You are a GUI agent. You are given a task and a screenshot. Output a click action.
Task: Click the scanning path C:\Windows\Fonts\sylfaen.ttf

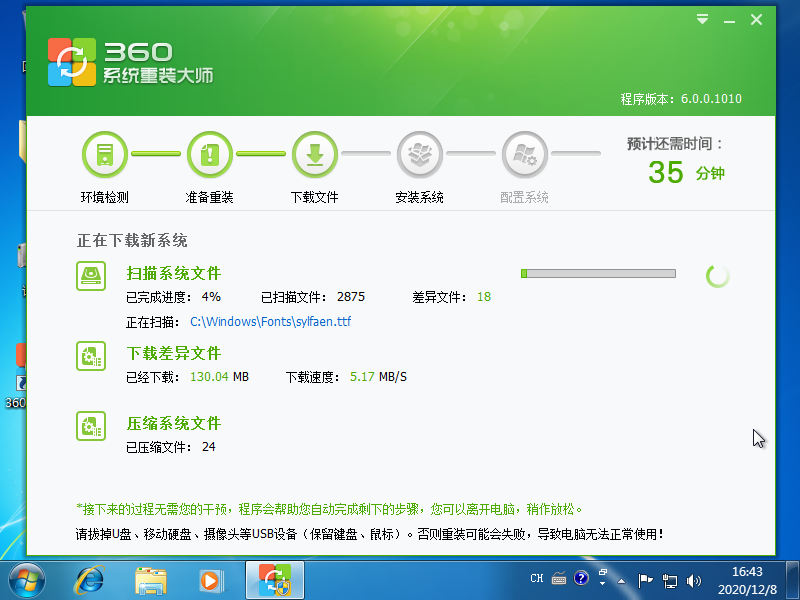[270, 321]
